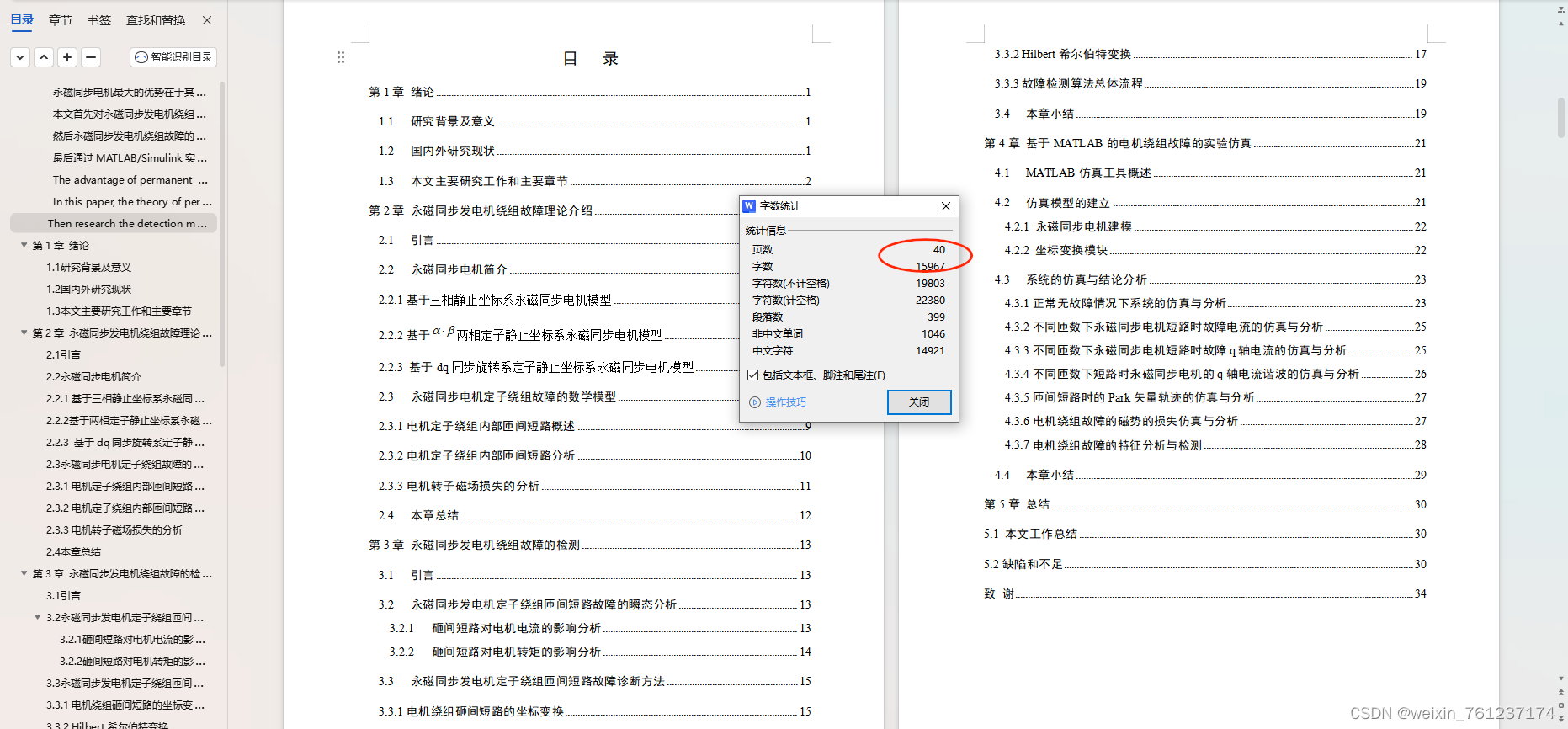Click the drag handle beside the 目录 heading
The height and width of the screenshot is (729, 1568).
click(x=341, y=57)
